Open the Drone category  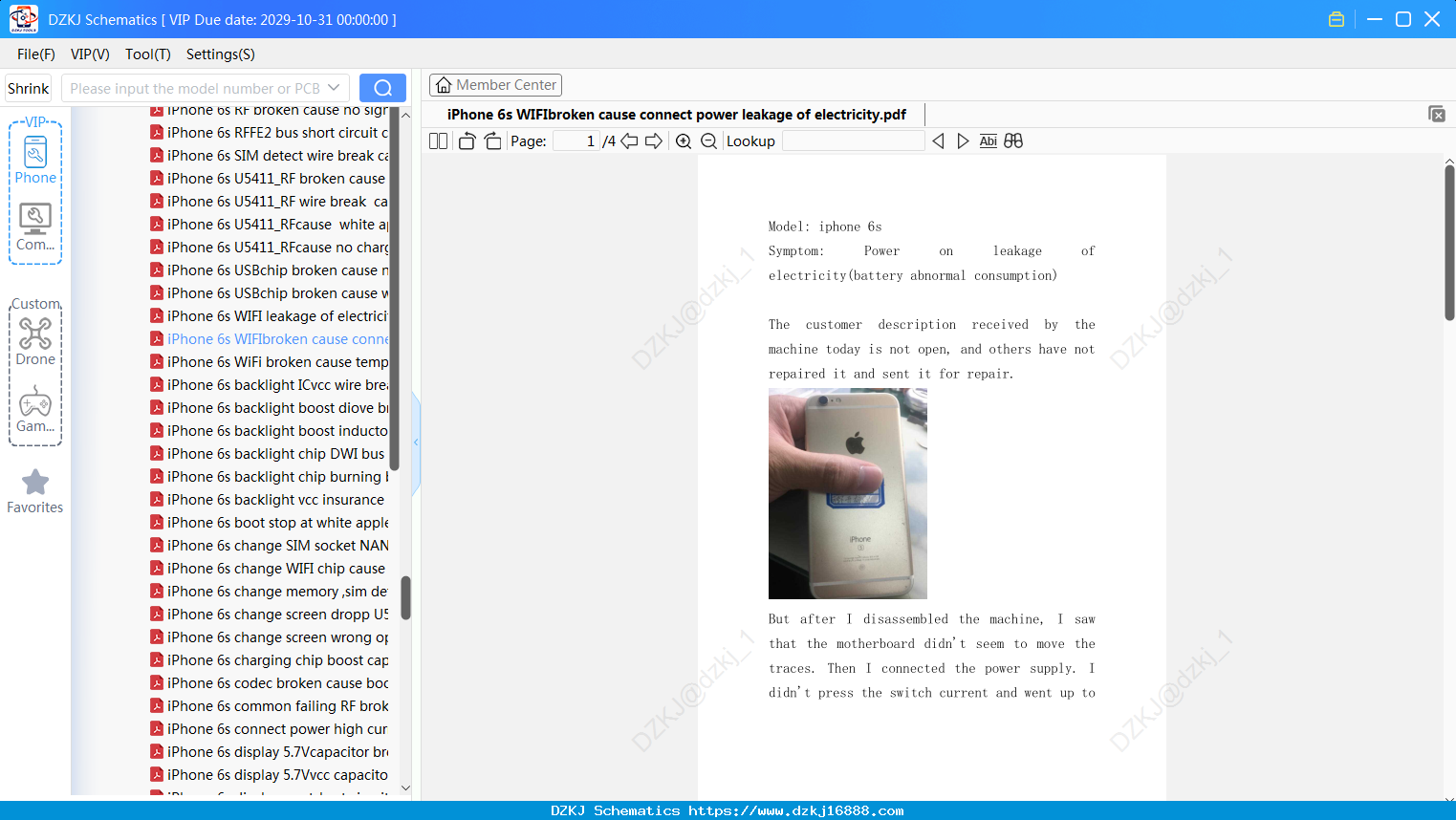pos(35,341)
